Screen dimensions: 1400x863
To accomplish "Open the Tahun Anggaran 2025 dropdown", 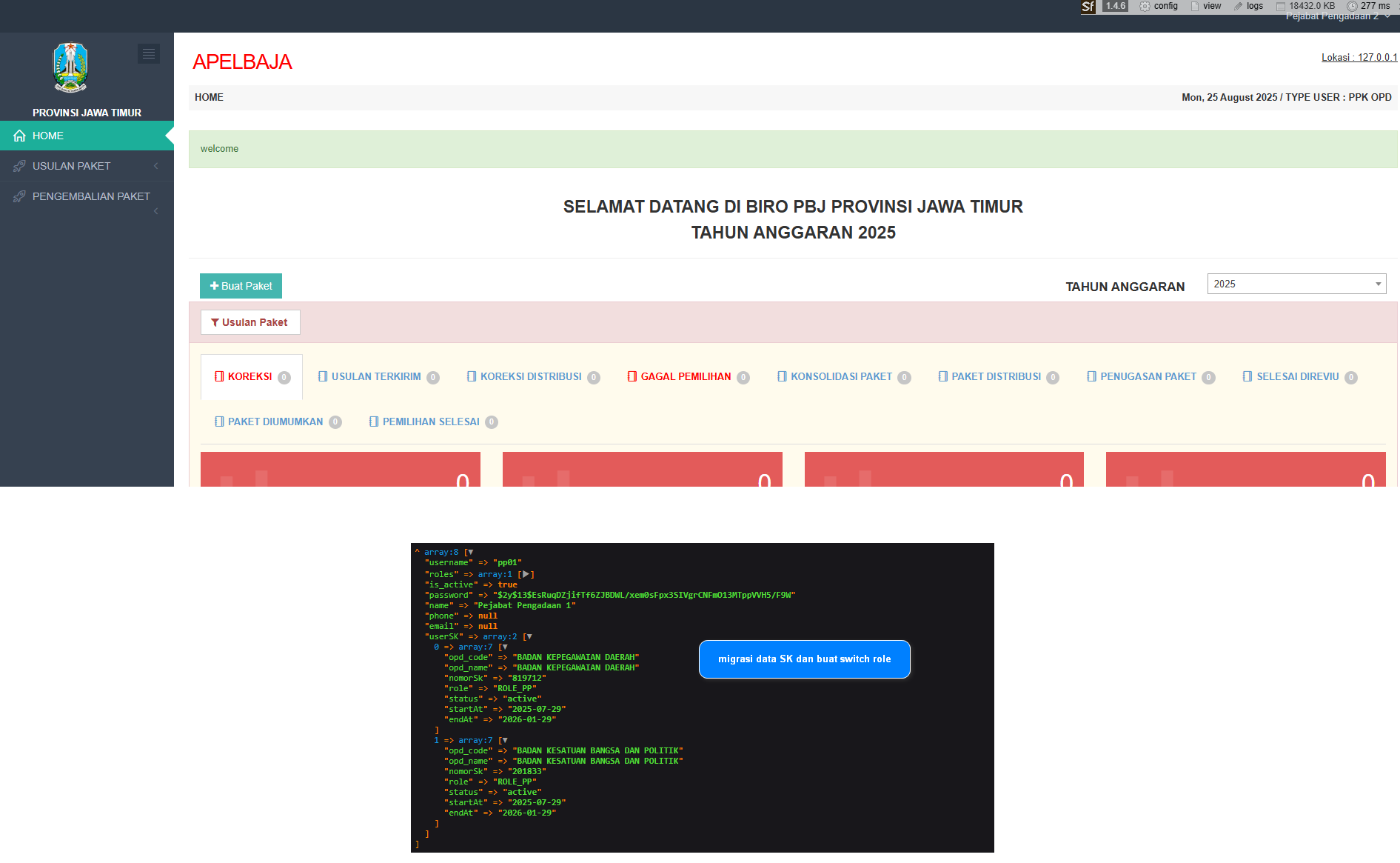I will tap(1296, 284).
